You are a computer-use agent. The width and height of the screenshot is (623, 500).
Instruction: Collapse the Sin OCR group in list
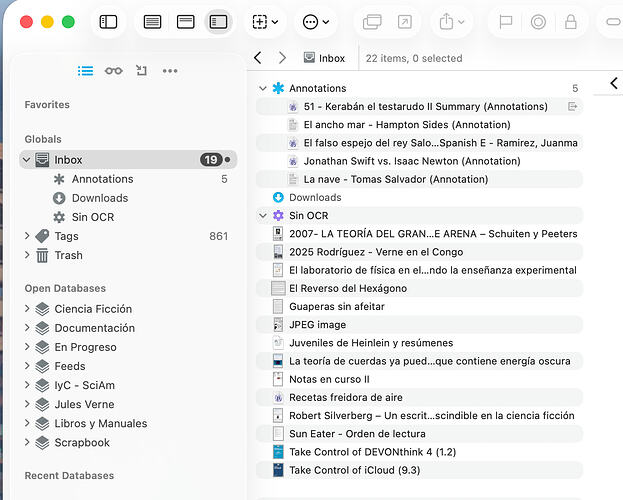[263, 215]
